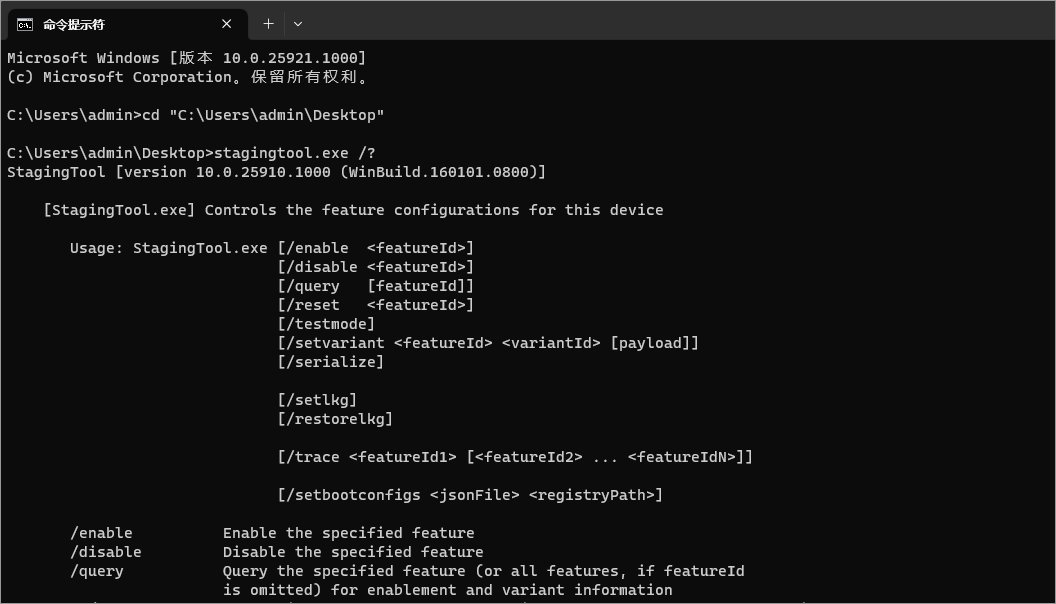
Task: Close the 命令提示符 tab
Action: coord(227,24)
